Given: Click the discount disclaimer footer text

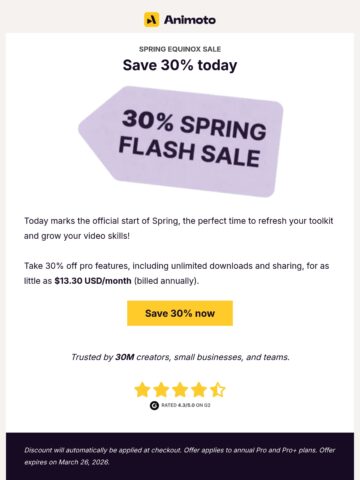Looking at the screenshot, I should [180, 456].
